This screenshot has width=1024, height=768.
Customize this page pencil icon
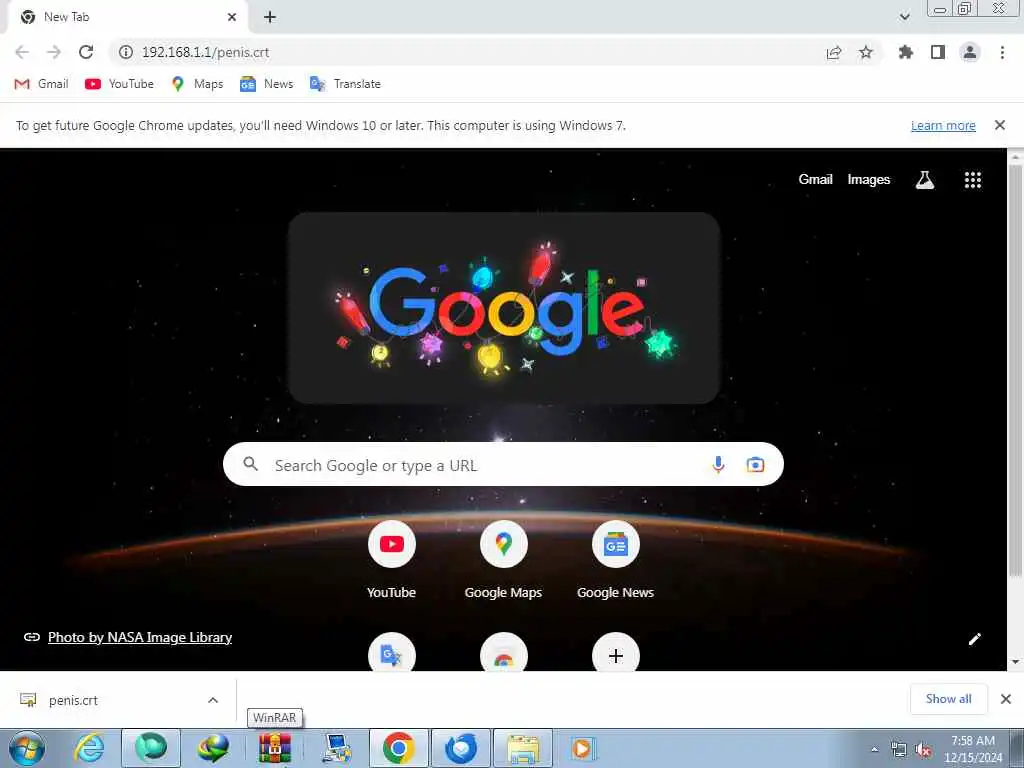(974, 639)
